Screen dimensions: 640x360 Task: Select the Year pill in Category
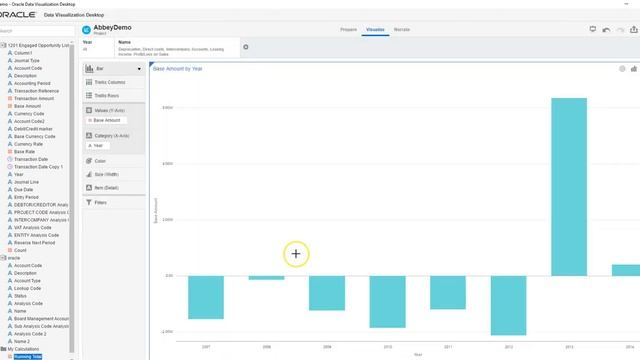coord(97,146)
